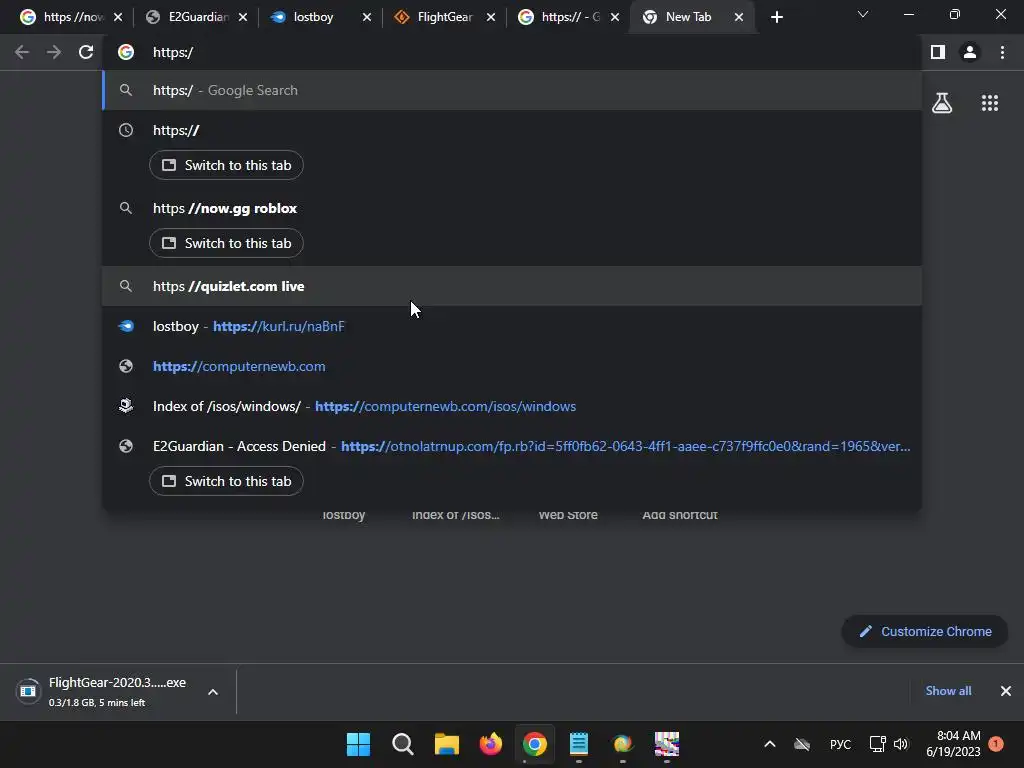The width and height of the screenshot is (1024, 768).
Task: Open the Chrome profile avatar icon
Action: [x=970, y=52]
